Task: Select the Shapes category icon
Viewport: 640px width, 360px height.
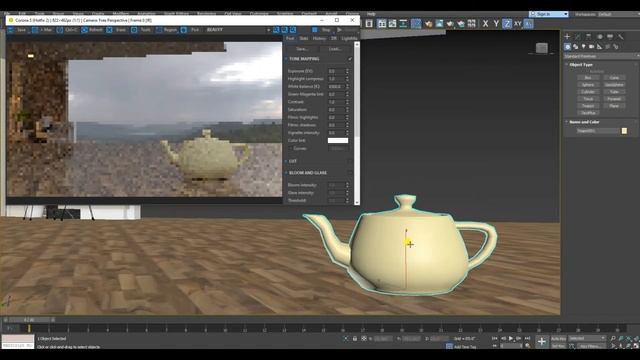Action: [576, 47]
